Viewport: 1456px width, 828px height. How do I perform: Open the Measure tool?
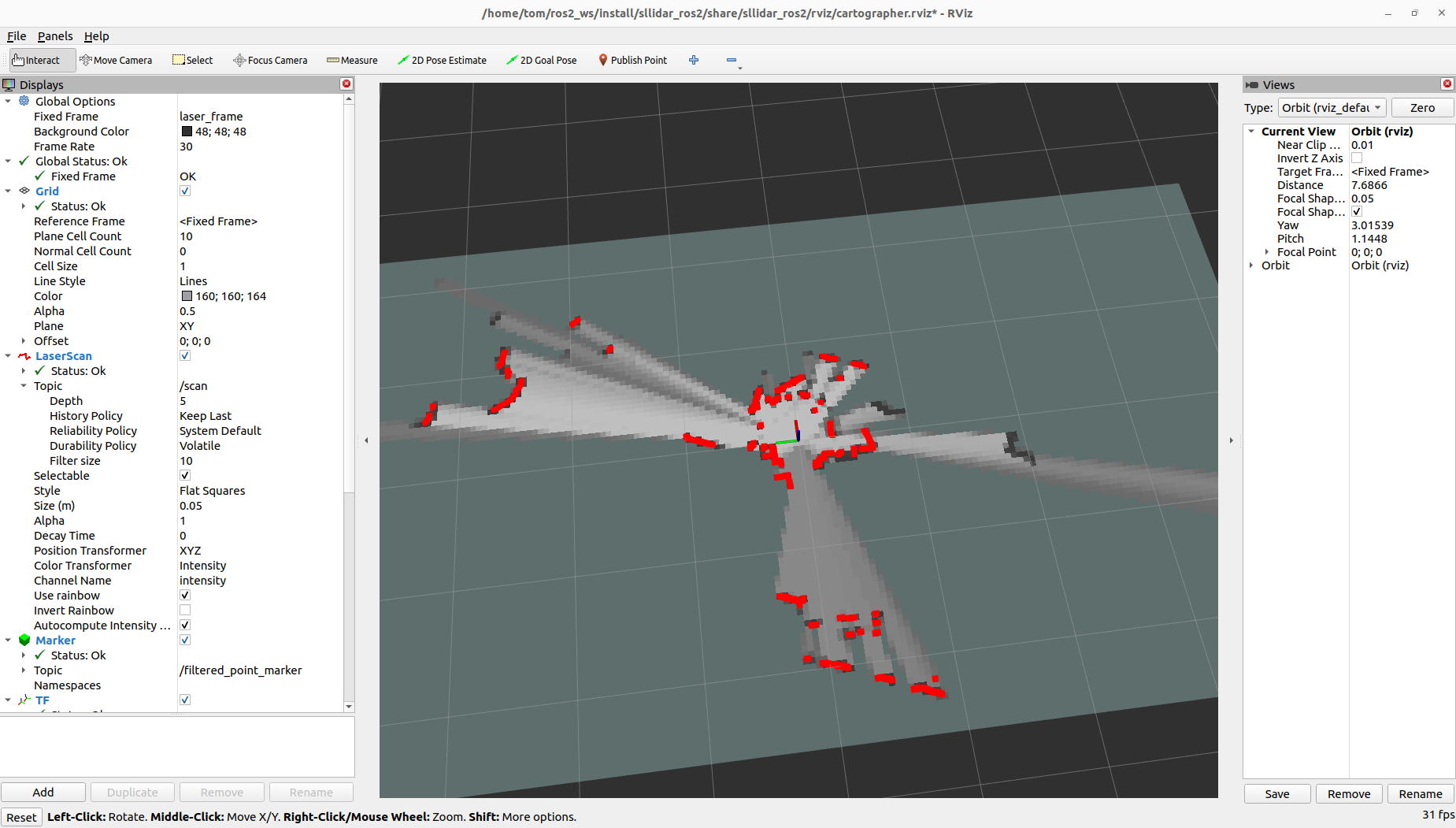coord(351,60)
